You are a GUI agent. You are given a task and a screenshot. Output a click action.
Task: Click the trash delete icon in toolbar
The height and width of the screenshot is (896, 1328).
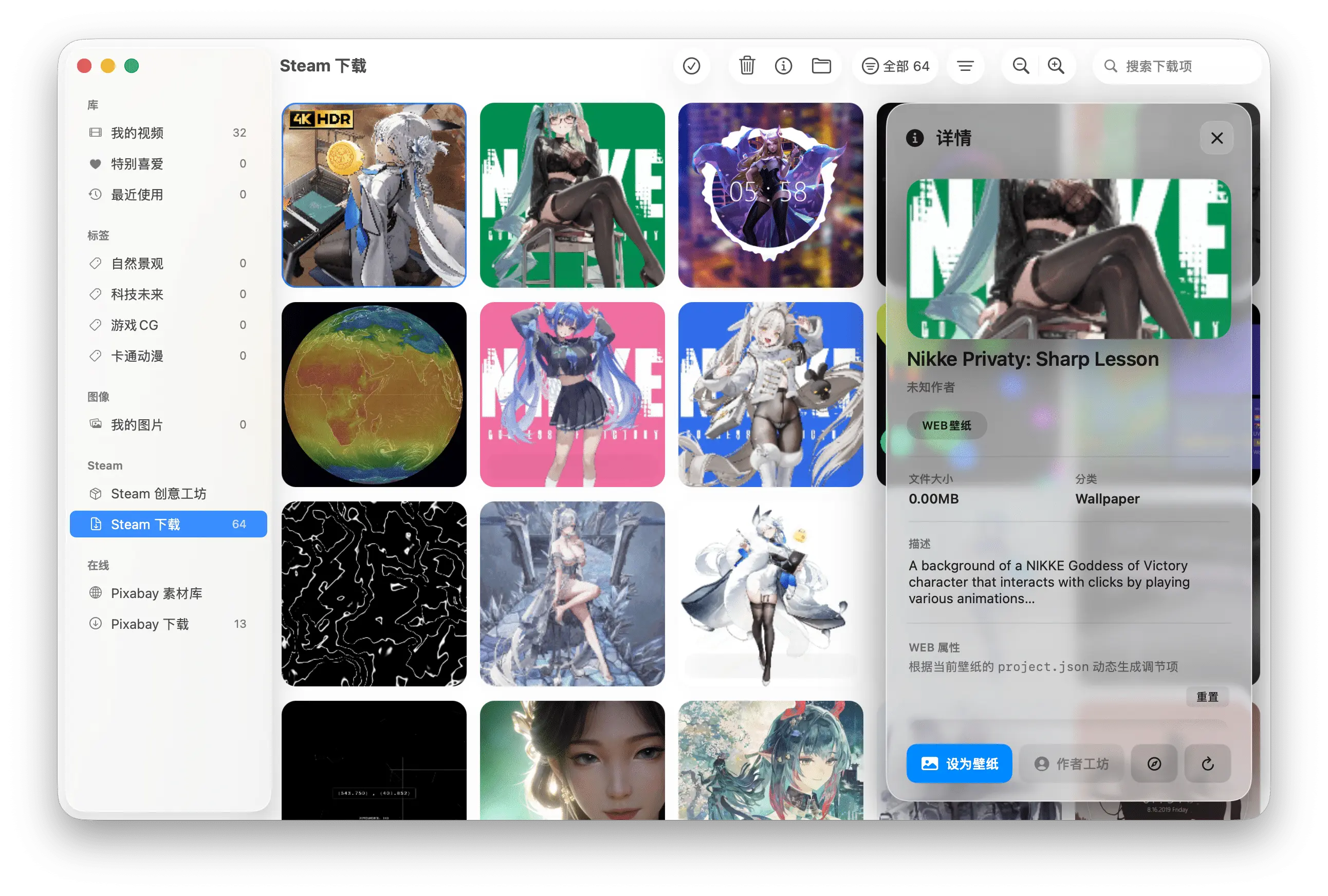747,66
